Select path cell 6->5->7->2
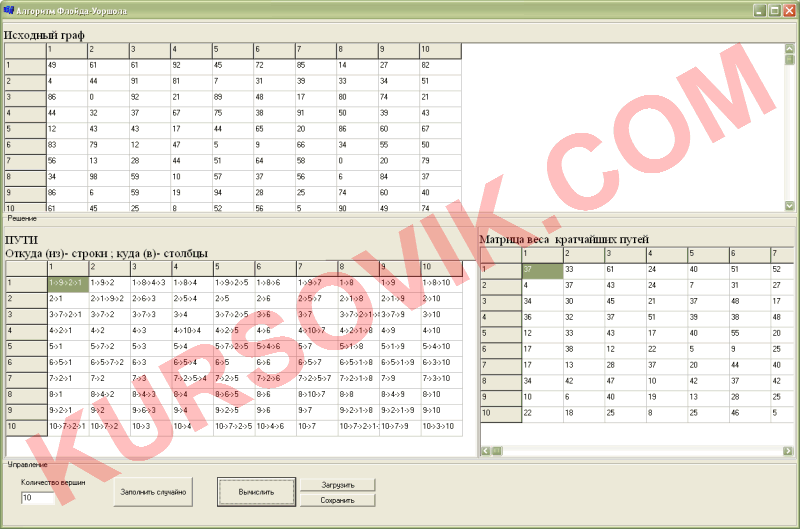The width and height of the screenshot is (800, 529). (x=110, y=364)
